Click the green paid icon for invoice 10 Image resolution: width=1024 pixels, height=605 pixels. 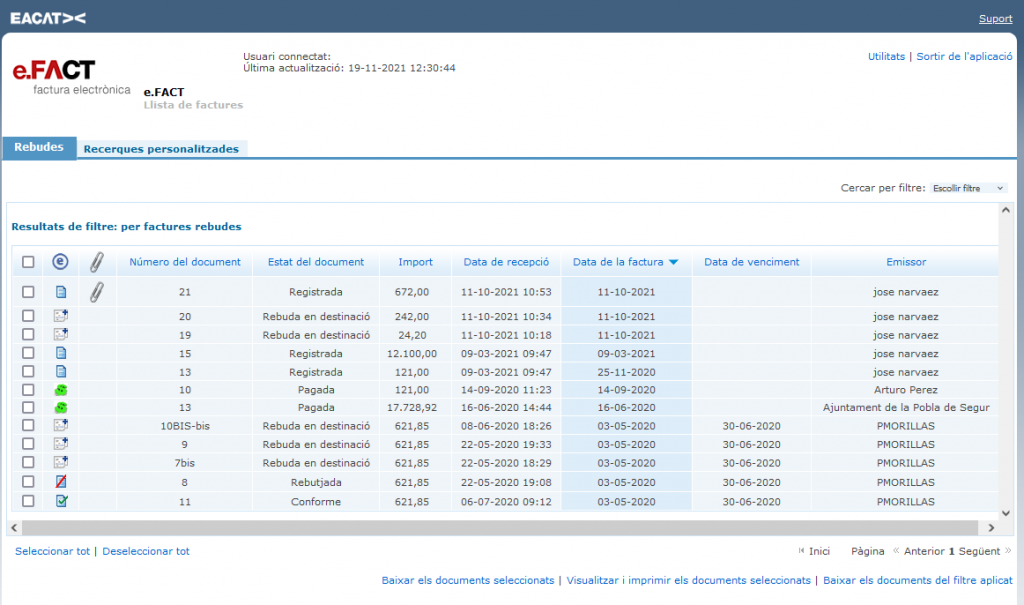[x=61, y=389]
